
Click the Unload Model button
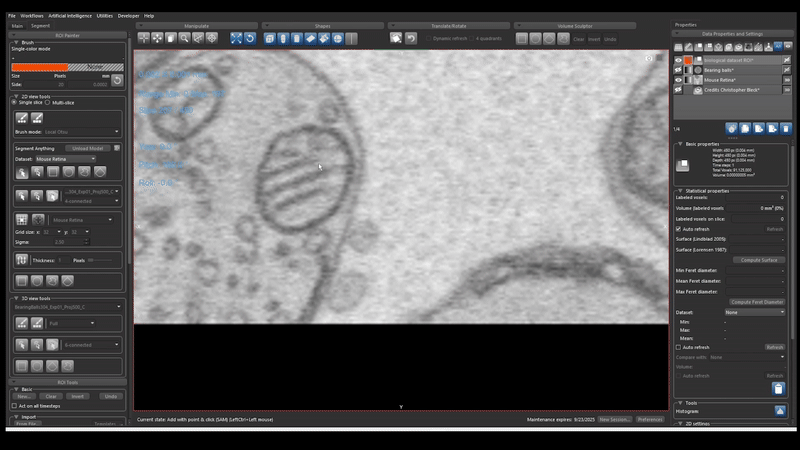[88, 148]
